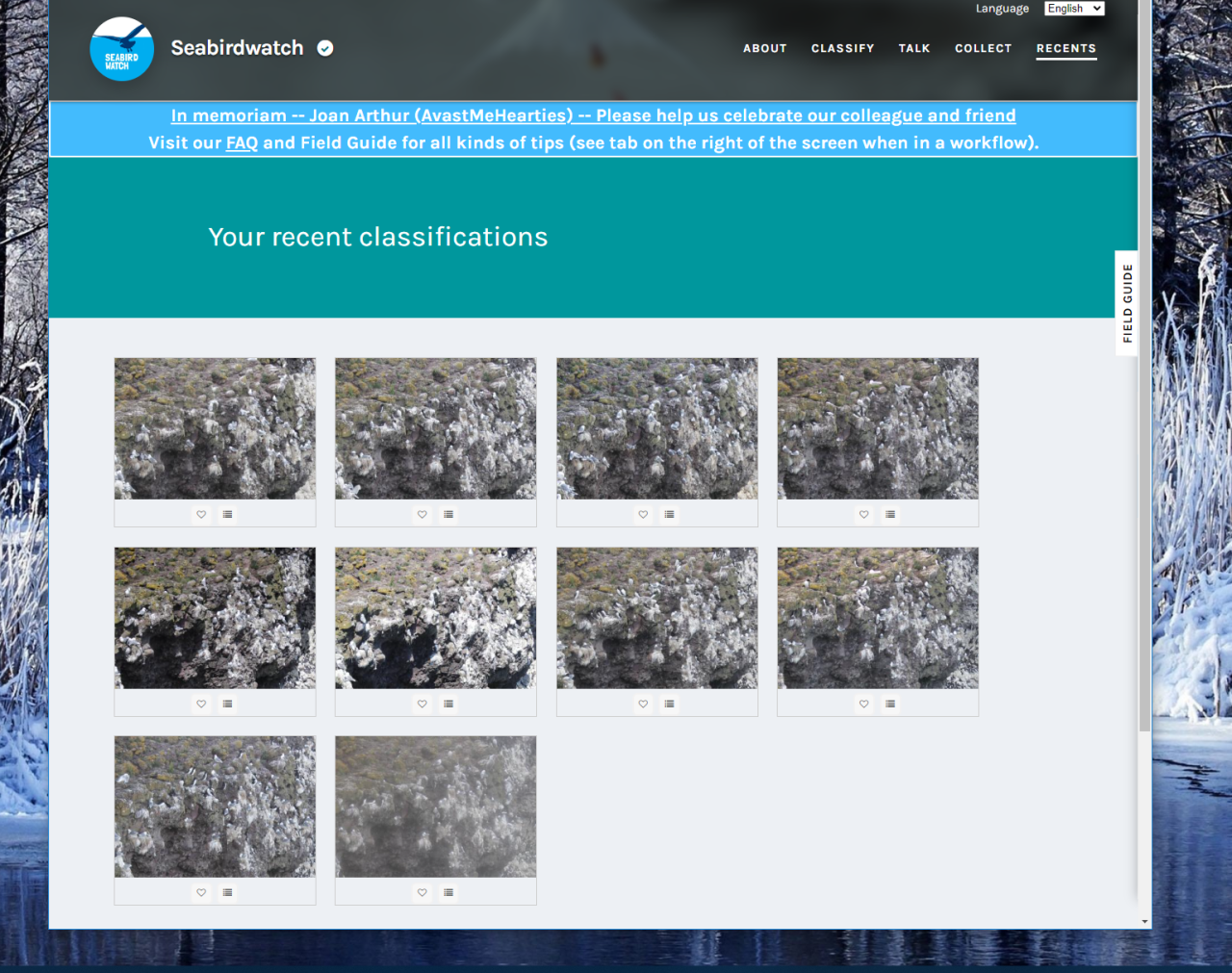Favorite the third top-row image with its heart
This screenshot has height=973, width=1232.
[643, 515]
